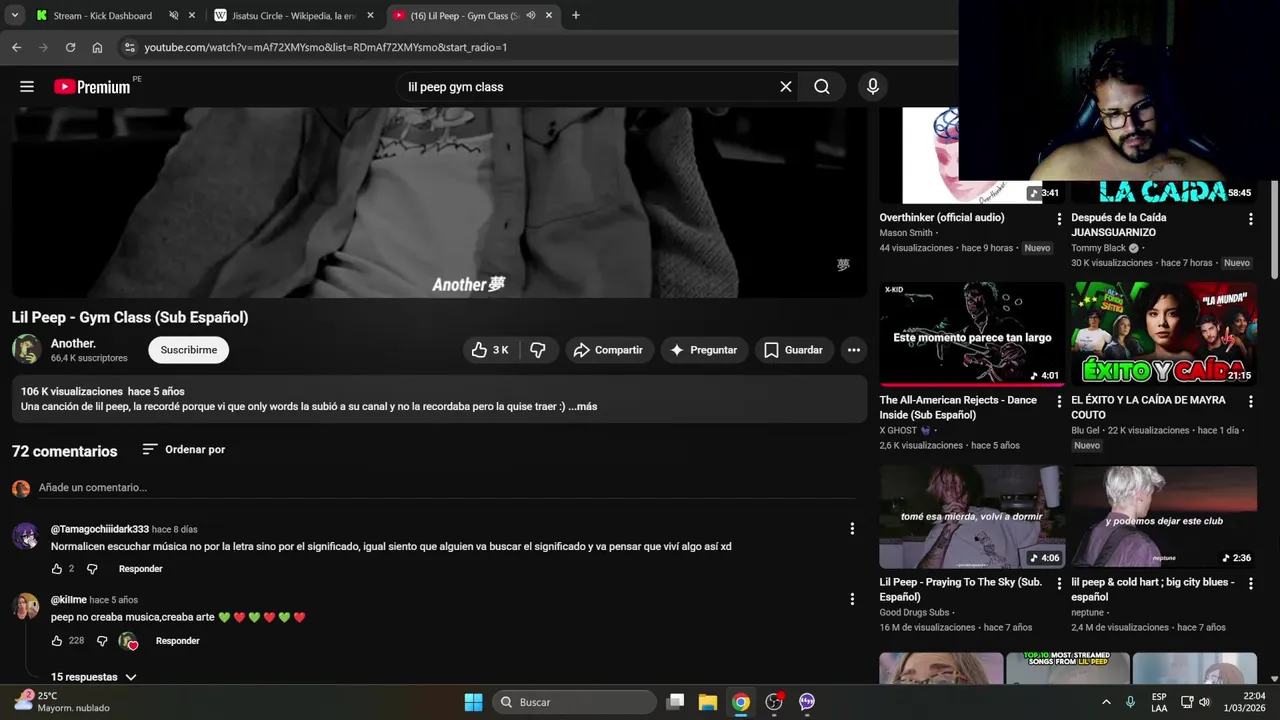Reply to the @kiilme comment
This screenshot has width=1280, height=720.
(x=178, y=641)
